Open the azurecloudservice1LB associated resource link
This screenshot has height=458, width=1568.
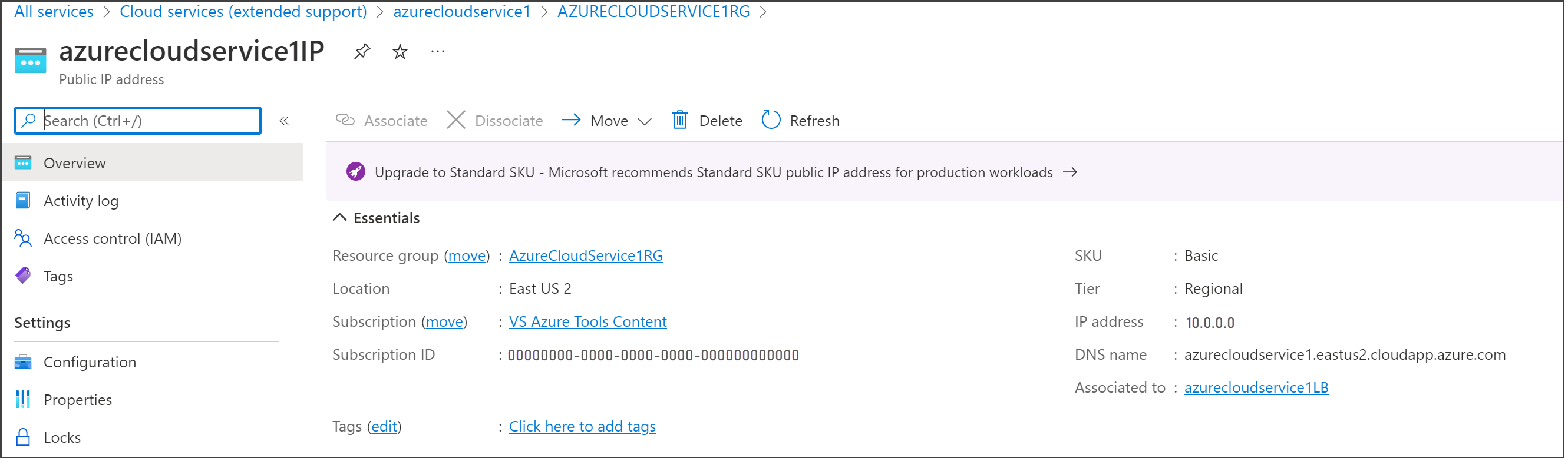[1256, 387]
